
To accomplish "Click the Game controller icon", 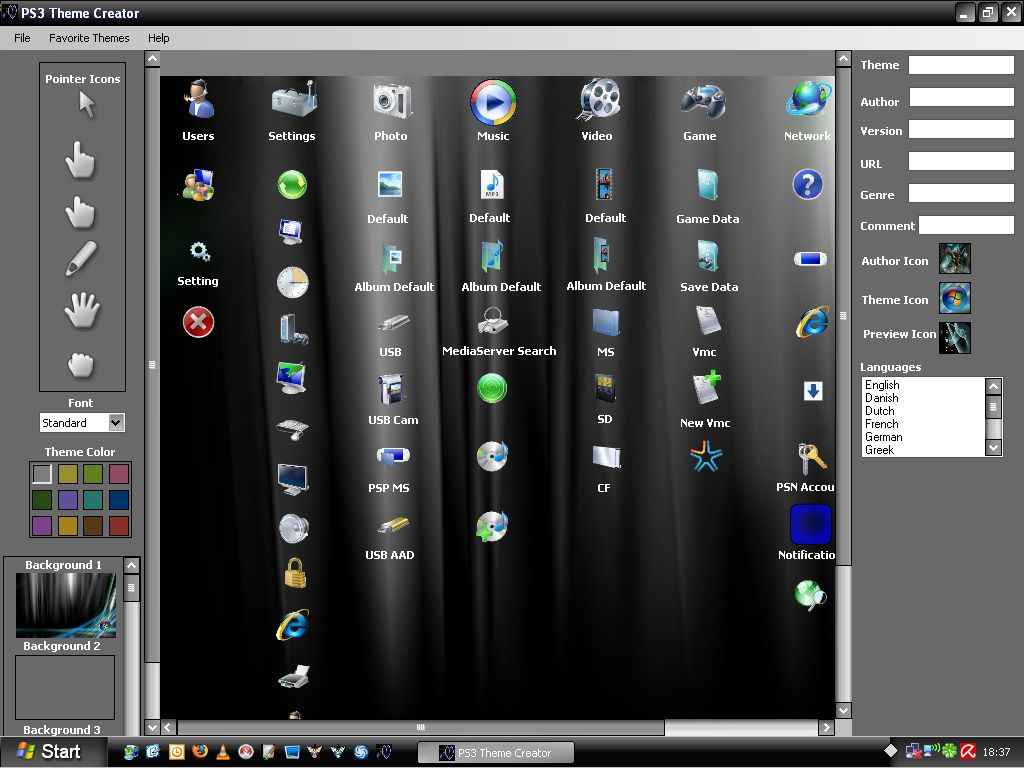I will point(700,102).
